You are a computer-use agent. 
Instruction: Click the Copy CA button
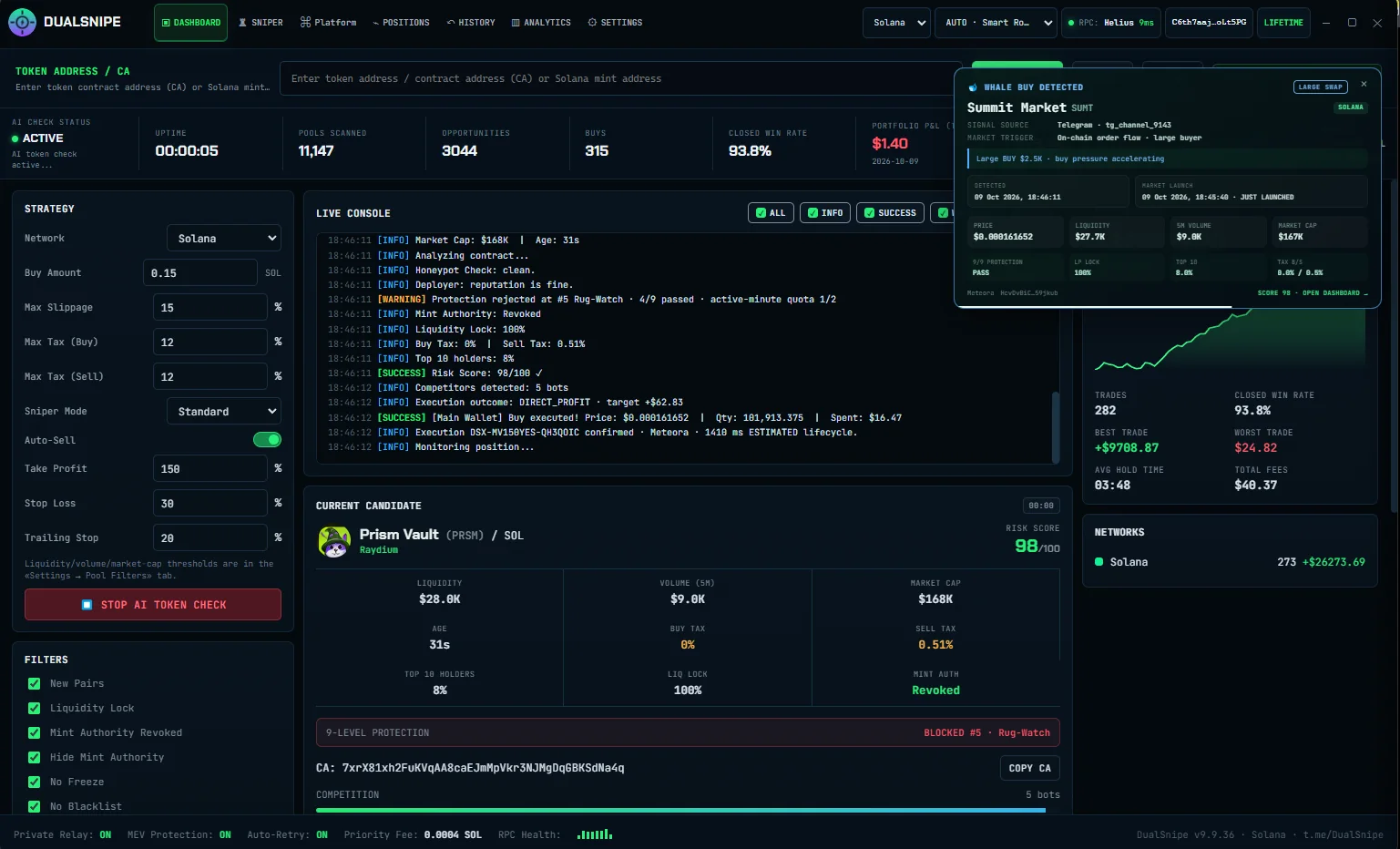click(x=1029, y=768)
